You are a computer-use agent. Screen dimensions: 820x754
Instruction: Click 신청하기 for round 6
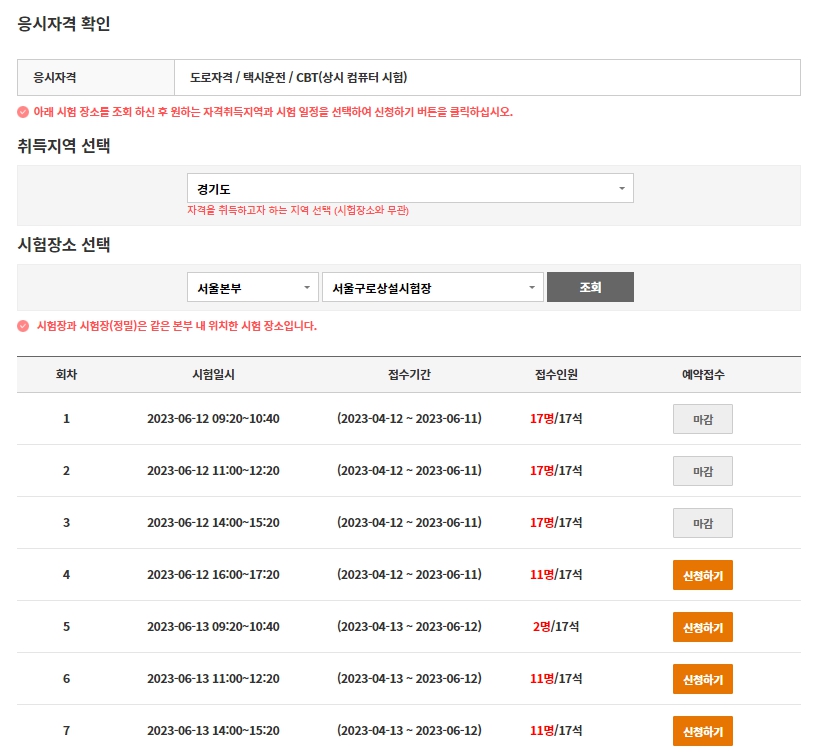(702, 679)
